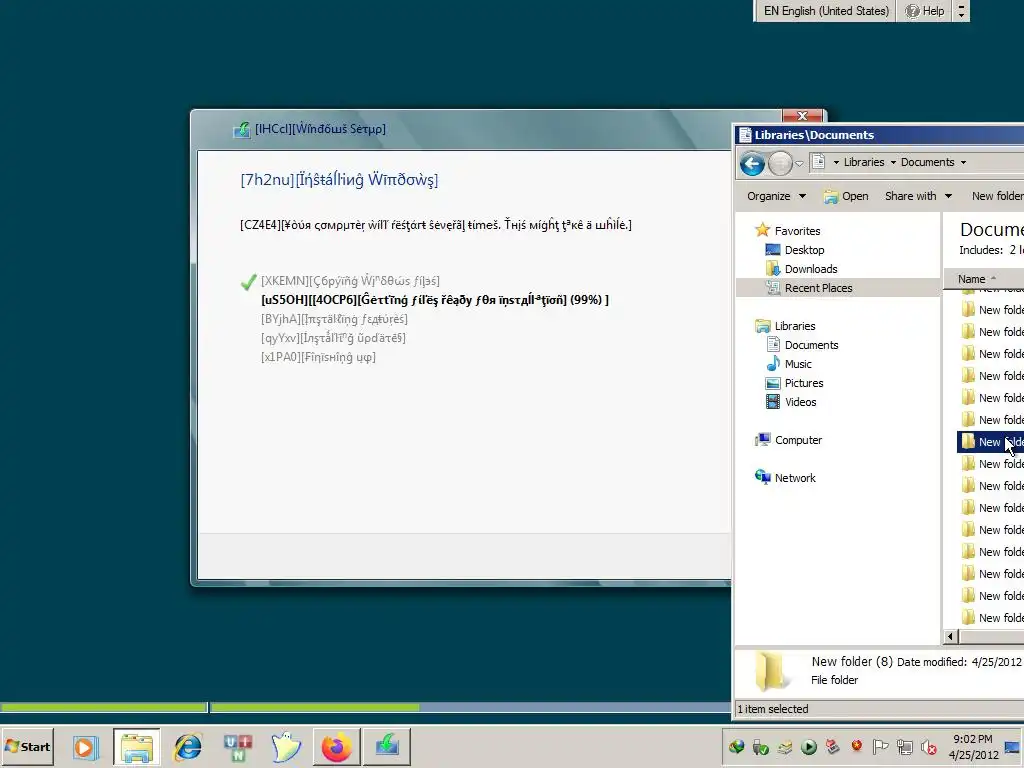Viewport: 1024px width, 768px height.
Task: Click the second setup progress bar segment
Action: [x=470, y=707]
